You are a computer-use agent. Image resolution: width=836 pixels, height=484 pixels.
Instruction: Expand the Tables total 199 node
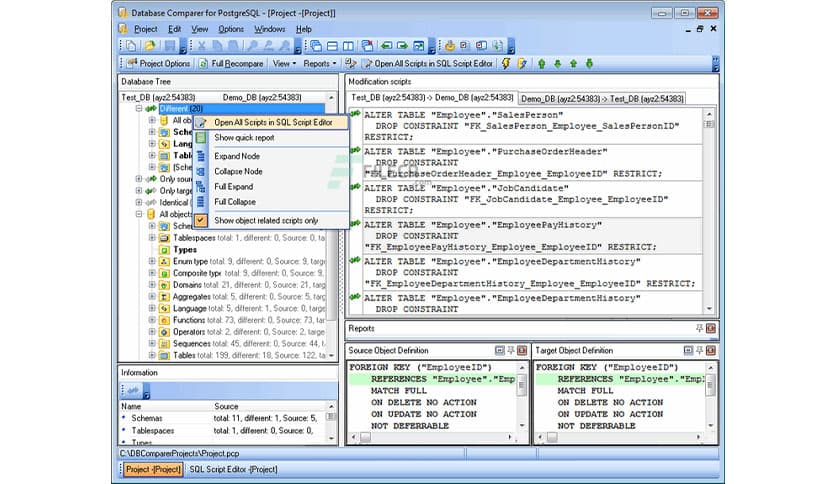152,354
